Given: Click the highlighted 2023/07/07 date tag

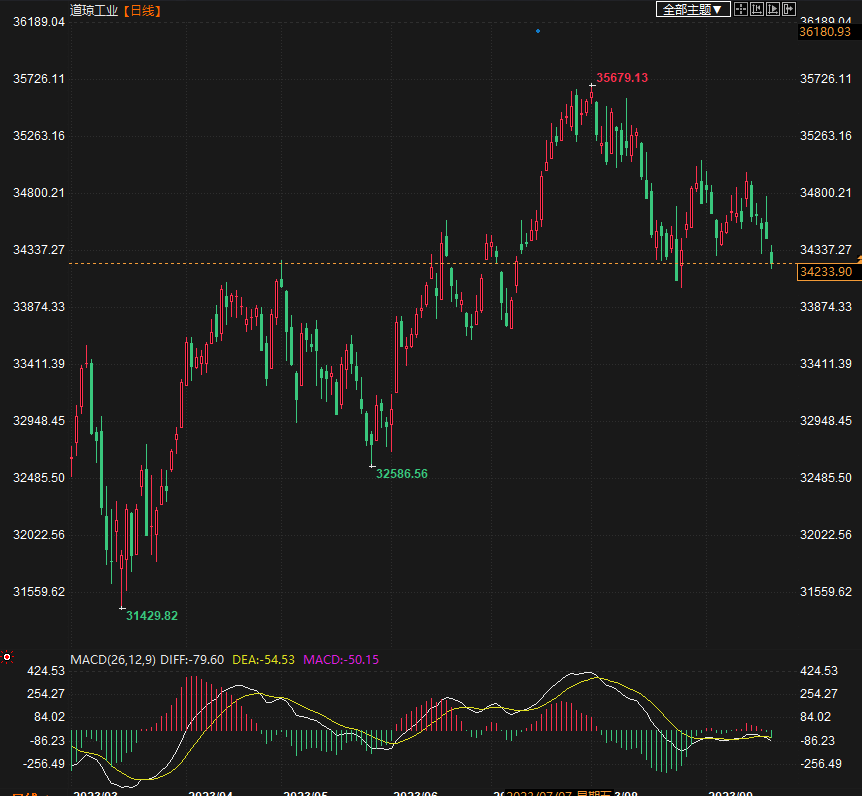Looking at the screenshot, I should click(558, 793).
